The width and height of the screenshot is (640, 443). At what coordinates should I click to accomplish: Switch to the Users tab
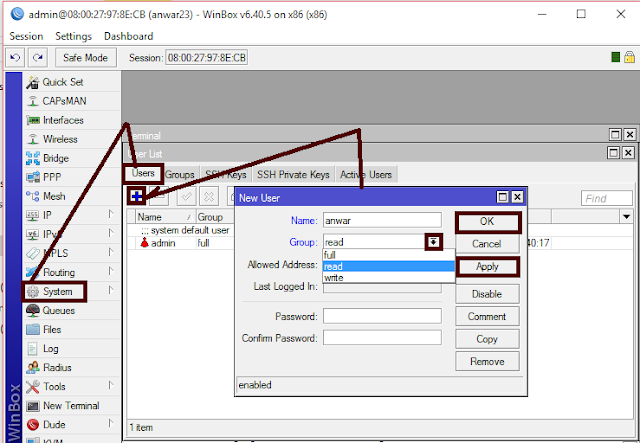tap(143, 174)
